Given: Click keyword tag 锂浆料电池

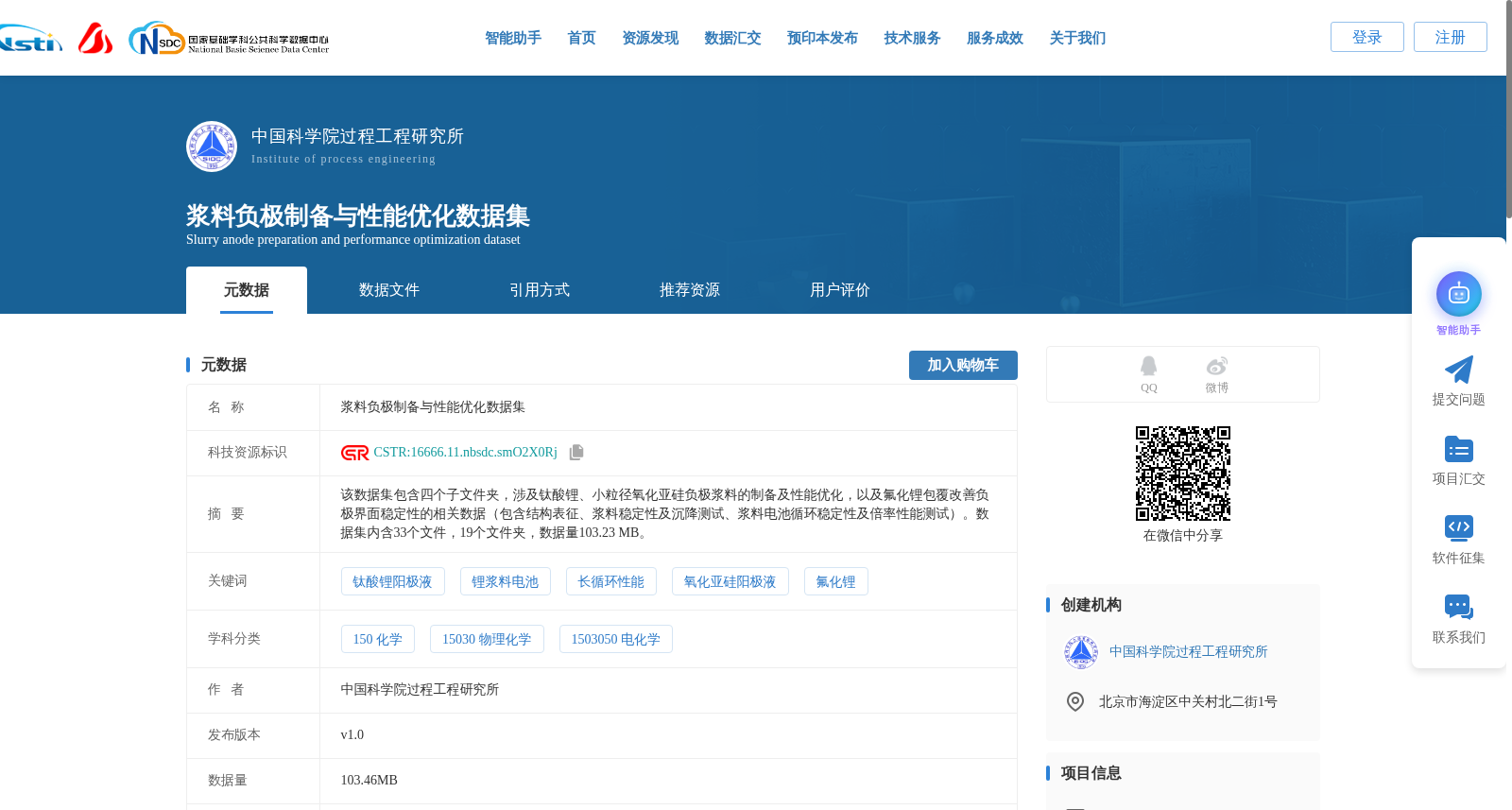Looking at the screenshot, I should [x=505, y=581].
